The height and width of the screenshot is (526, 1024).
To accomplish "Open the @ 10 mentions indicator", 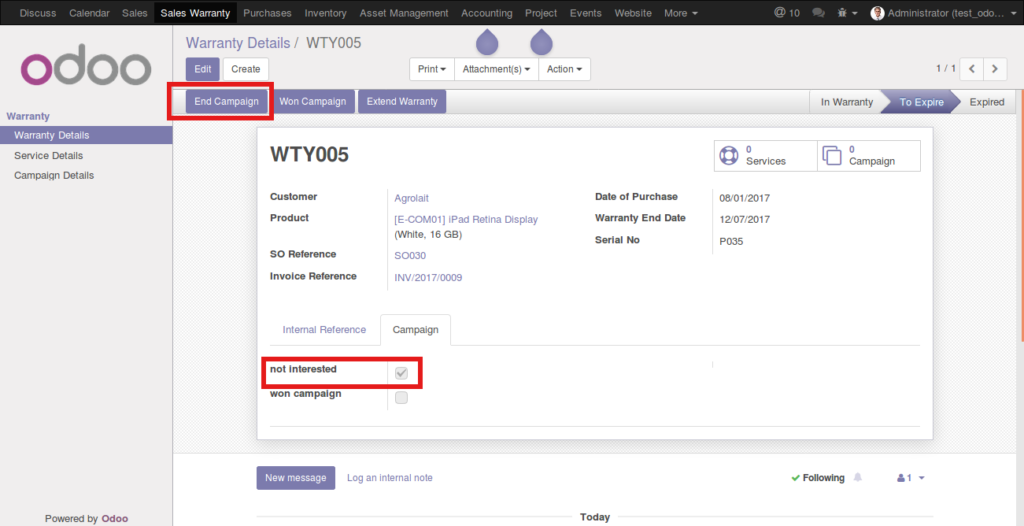I will coord(786,12).
